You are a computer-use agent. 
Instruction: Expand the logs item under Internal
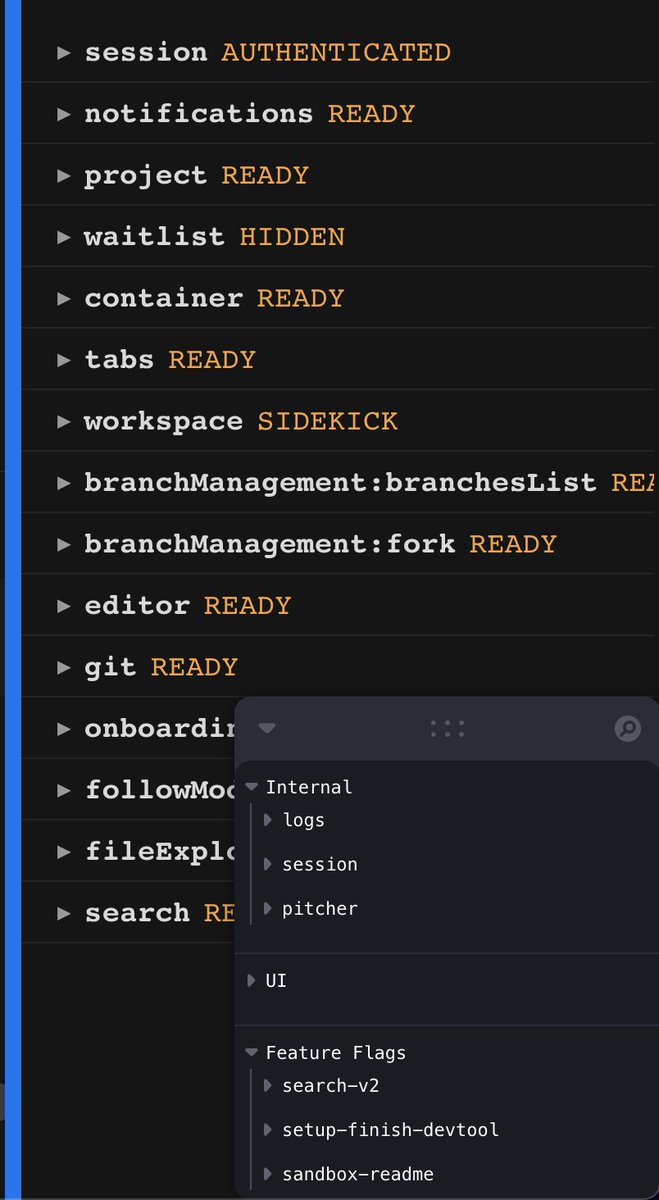[268, 820]
